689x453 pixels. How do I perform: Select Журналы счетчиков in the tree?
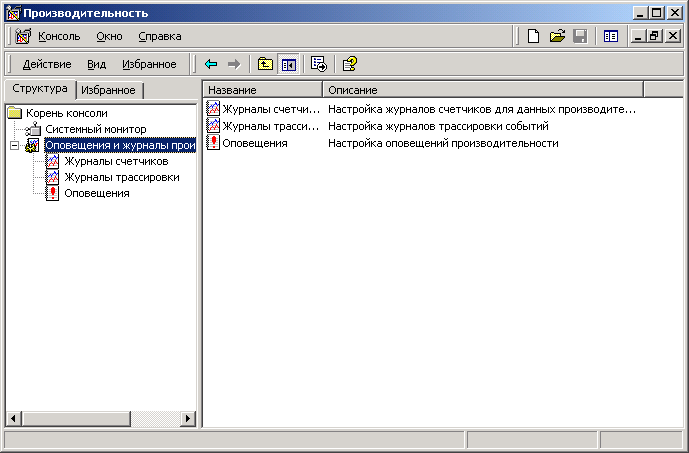point(116,161)
